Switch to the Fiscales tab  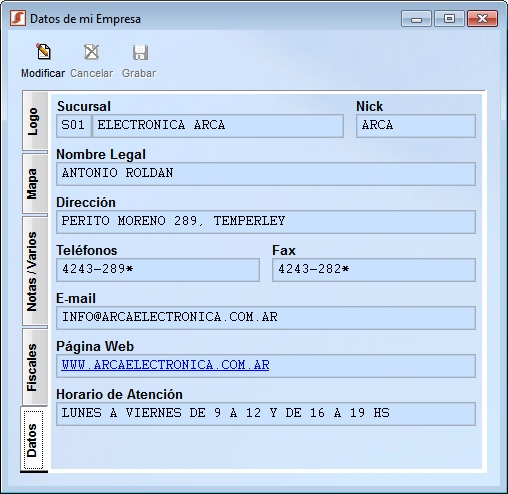[x=35, y=367]
